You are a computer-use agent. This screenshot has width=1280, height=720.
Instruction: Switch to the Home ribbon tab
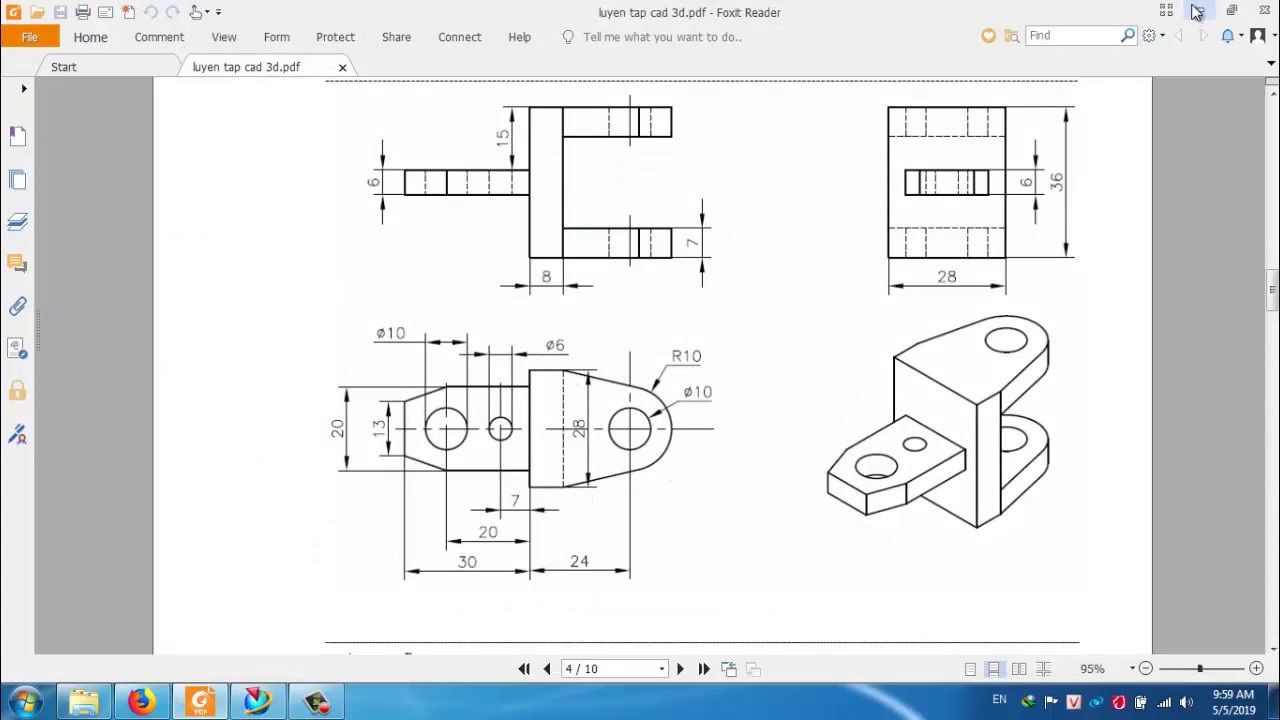tap(90, 37)
